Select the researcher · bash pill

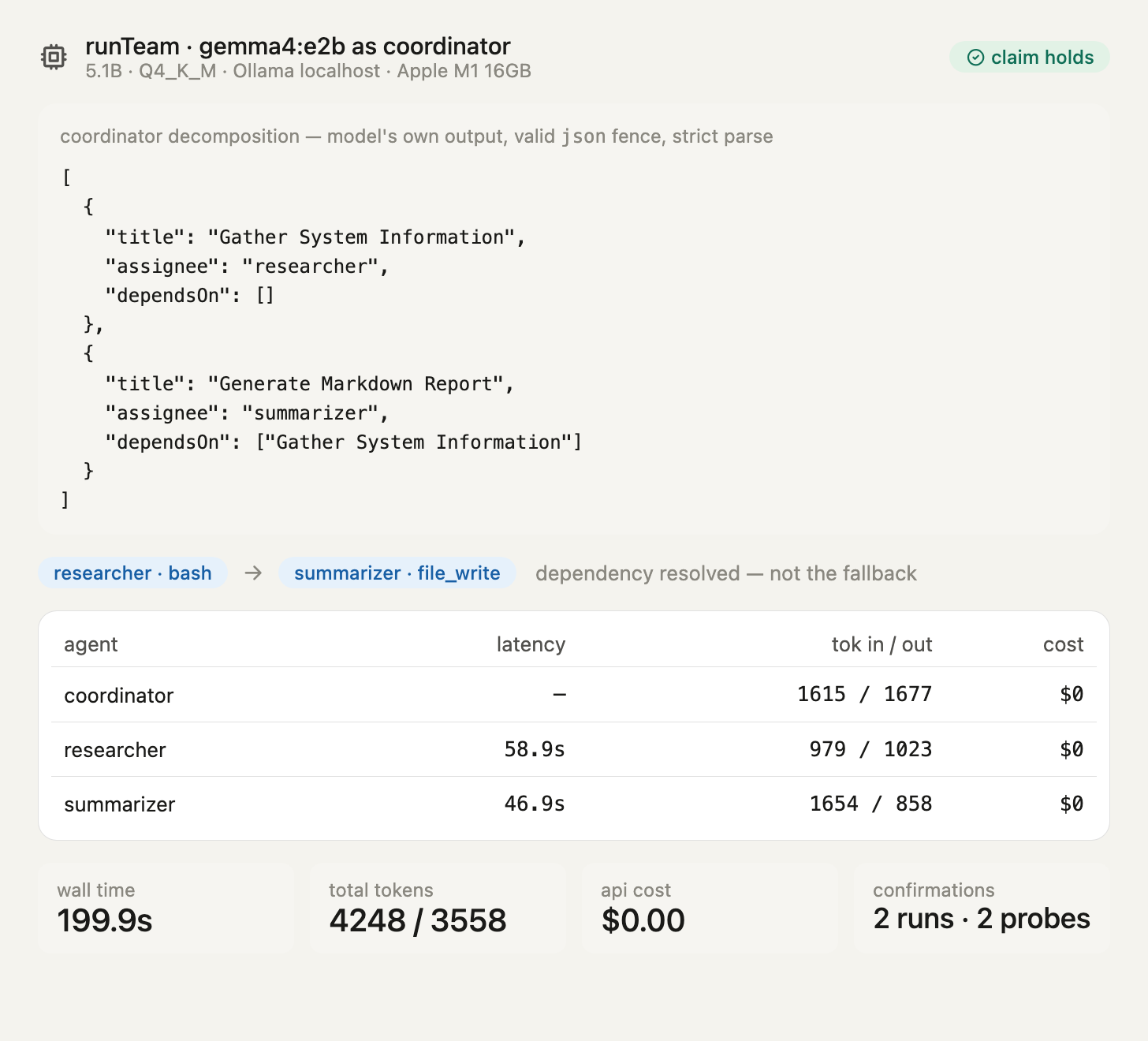click(x=132, y=573)
